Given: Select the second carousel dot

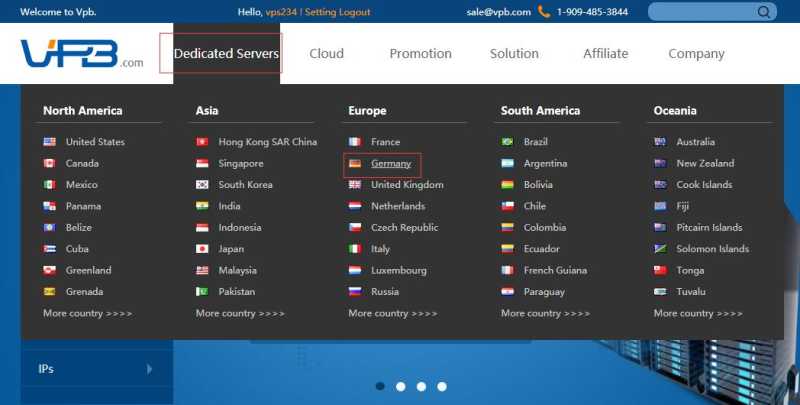Looking at the screenshot, I should pos(401,387).
